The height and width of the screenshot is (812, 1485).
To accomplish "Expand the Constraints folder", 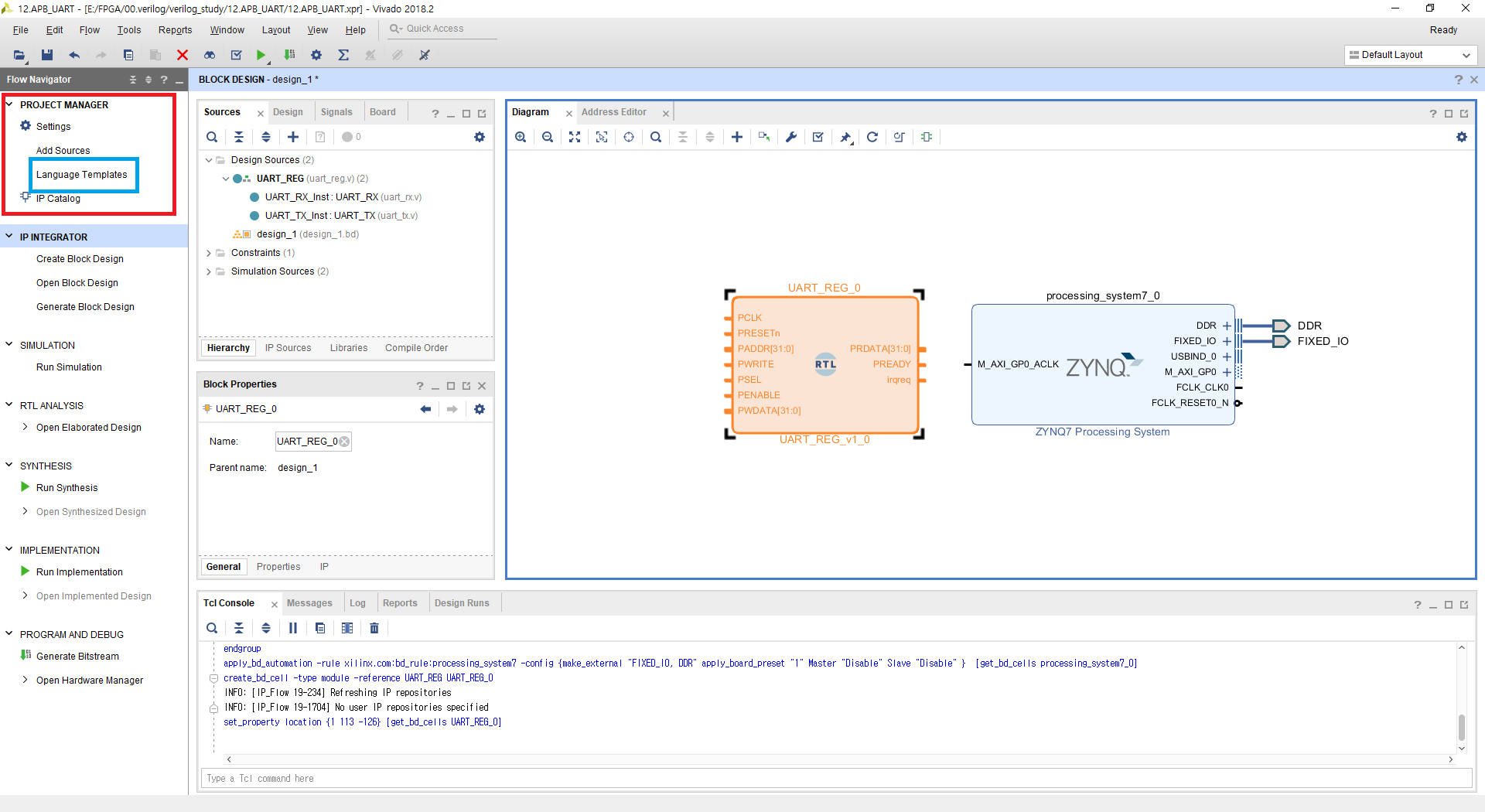I will pos(209,253).
